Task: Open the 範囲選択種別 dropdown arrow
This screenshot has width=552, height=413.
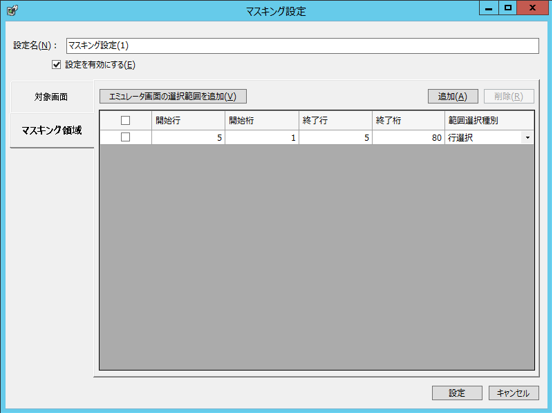Action: 527,138
